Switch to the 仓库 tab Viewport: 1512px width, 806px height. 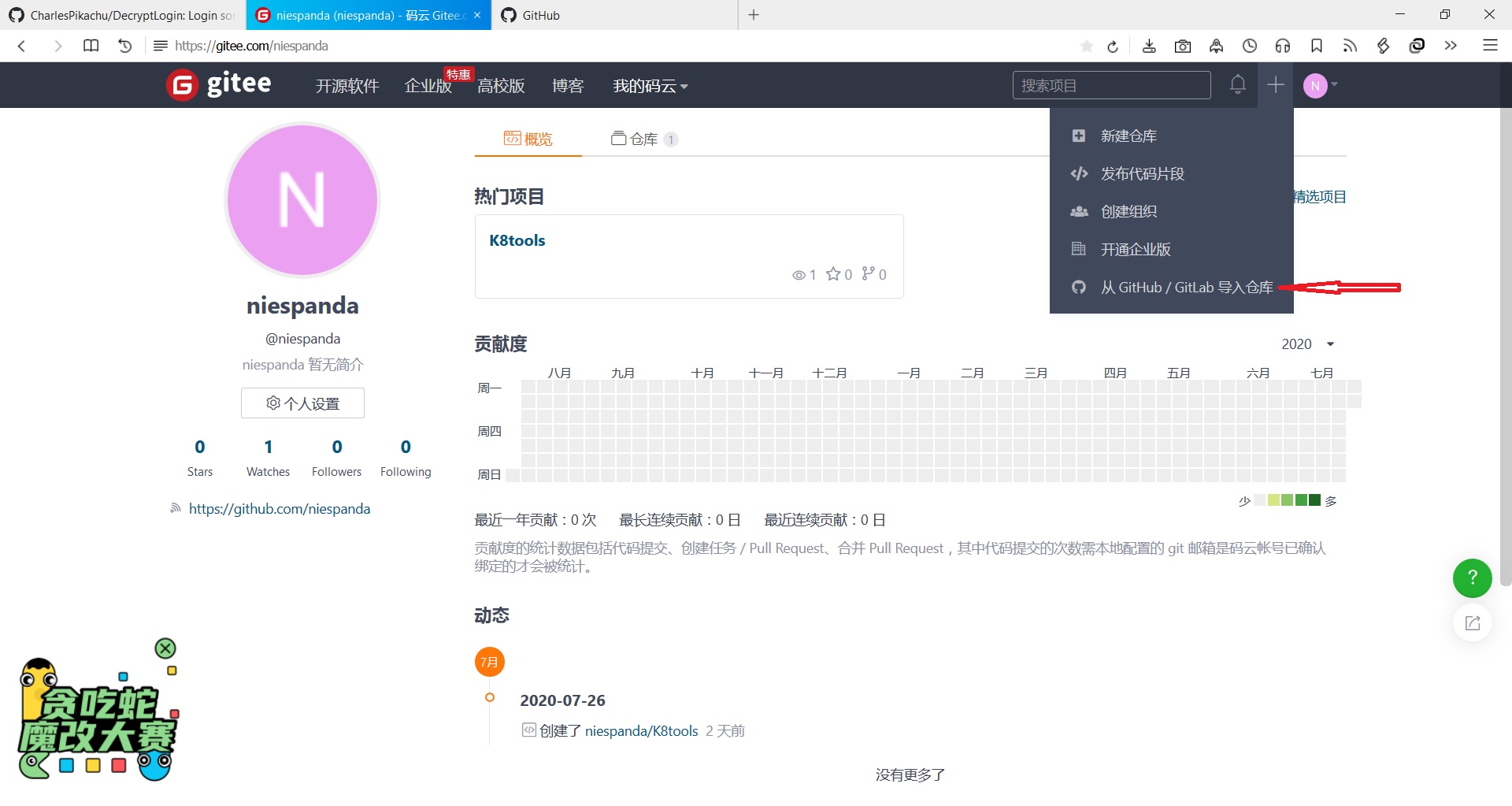coord(644,139)
